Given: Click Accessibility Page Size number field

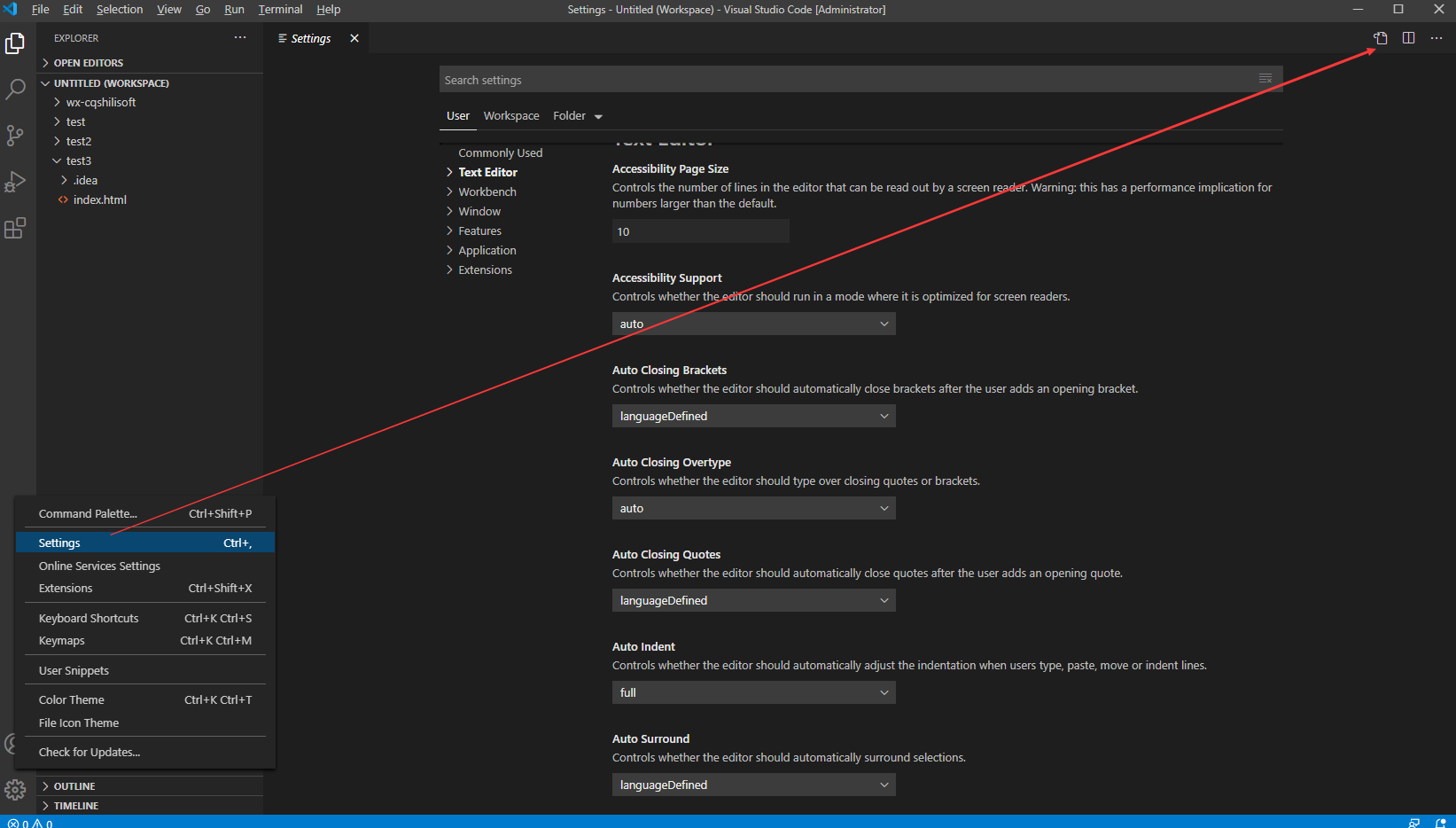Looking at the screenshot, I should [x=701, y=231].
